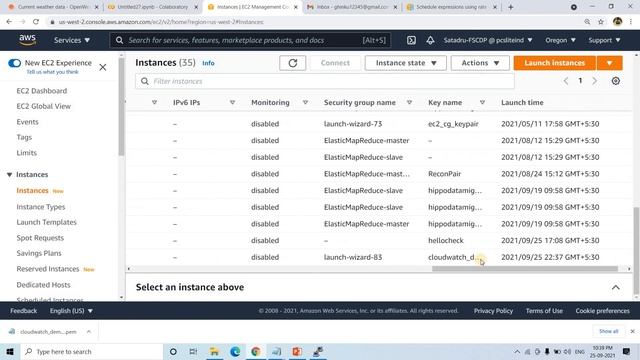Click the Connect button
Viewport: 640px width, 360px height.
[335, 63]
